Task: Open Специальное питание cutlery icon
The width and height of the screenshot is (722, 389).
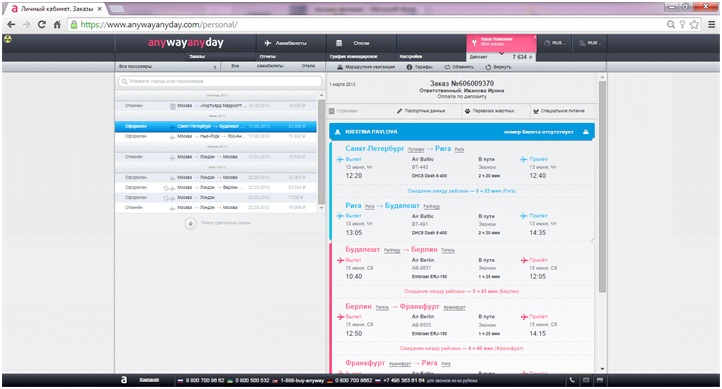Action: (x=536, y=111)
